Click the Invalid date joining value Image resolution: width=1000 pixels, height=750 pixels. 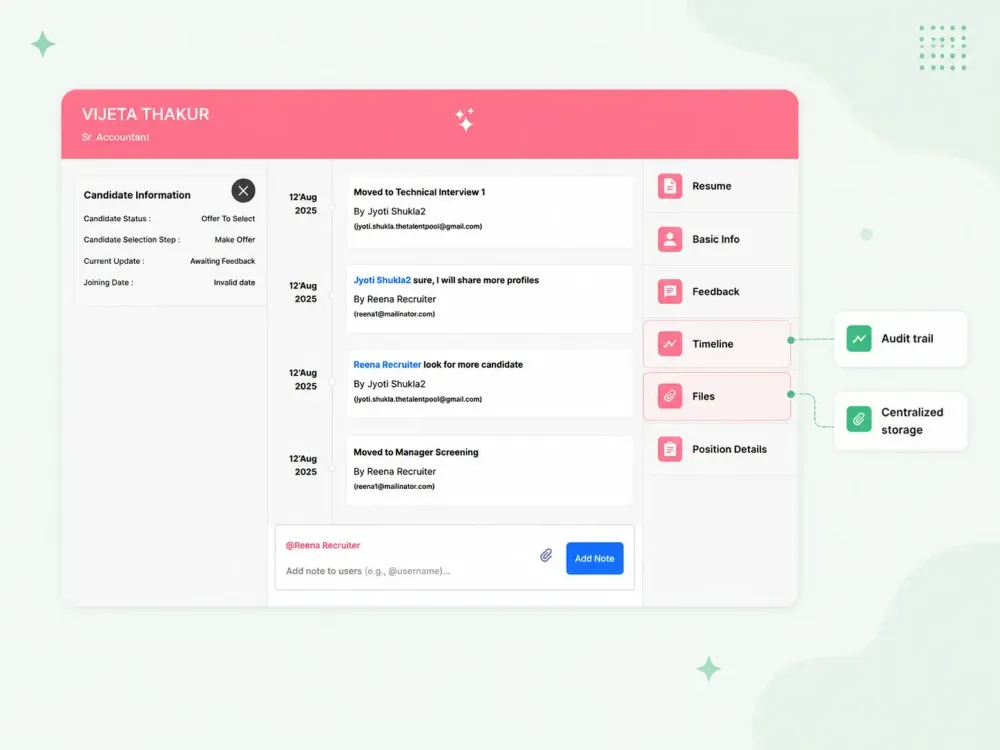click(x=234, y=283)
